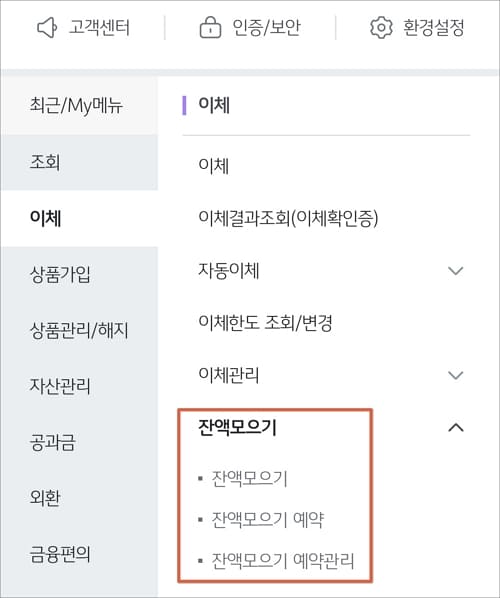Select 조회 in the left sidebar
The image size is (500, 598).
[79, 162]
